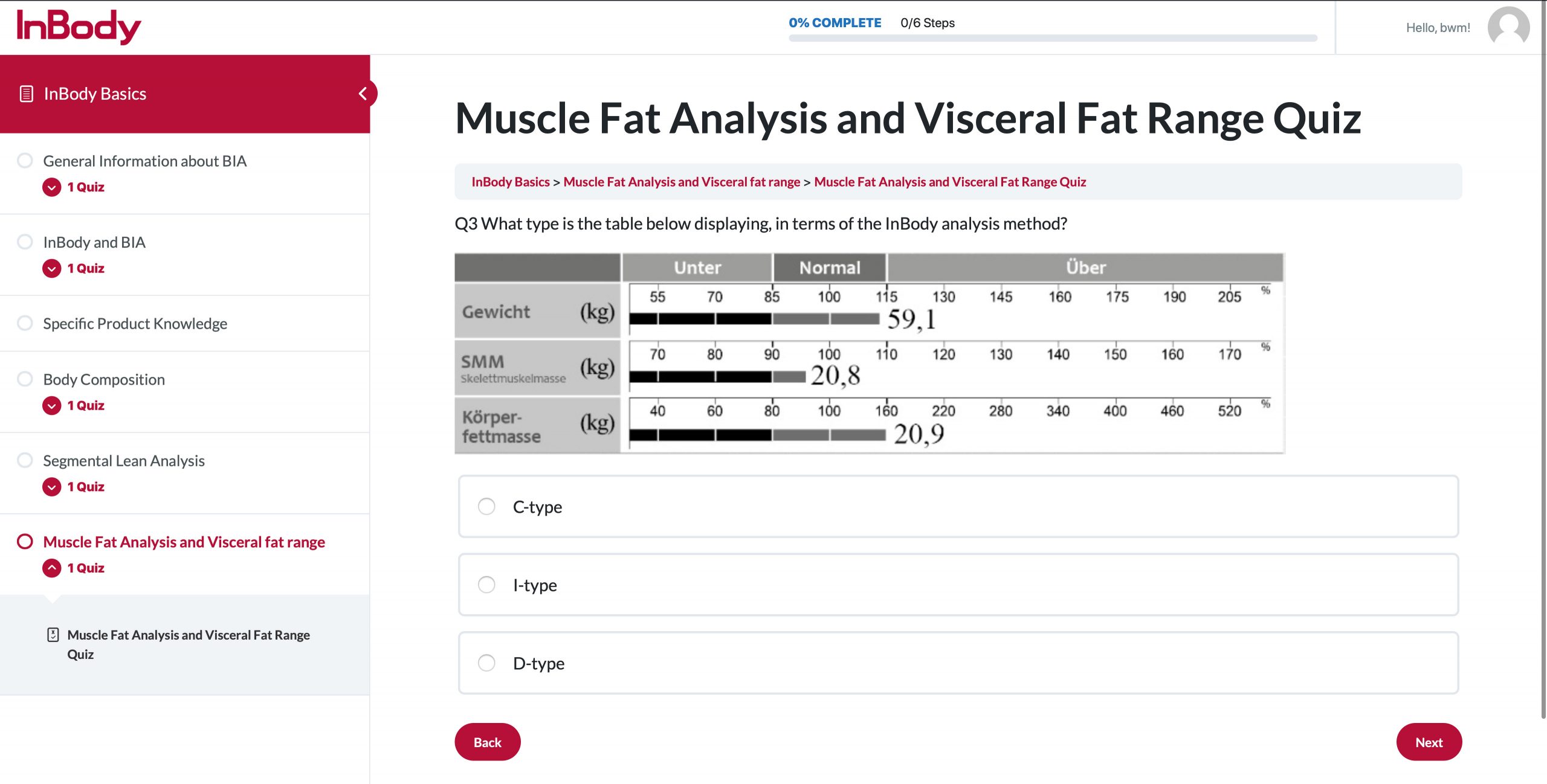Click the InBody Basics breadcrumb link
1547x784 pixels.
click(x=510, y=182)
